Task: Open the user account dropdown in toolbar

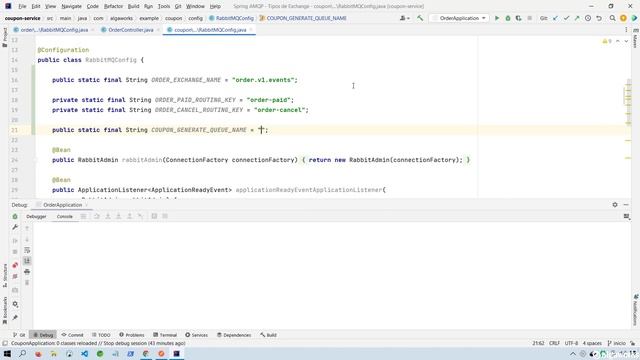Action: pos(404,18)
